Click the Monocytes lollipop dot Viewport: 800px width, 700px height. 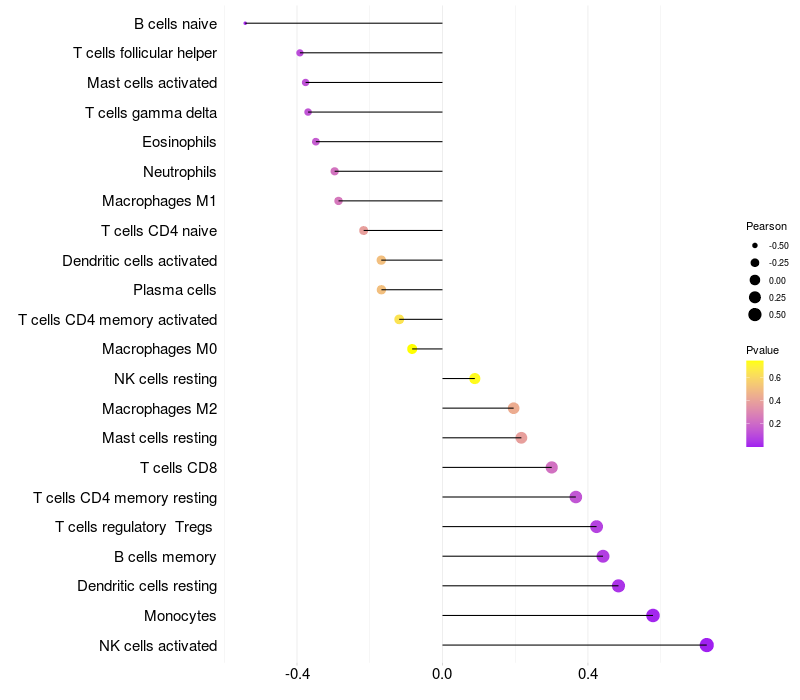tap(653, 615)
